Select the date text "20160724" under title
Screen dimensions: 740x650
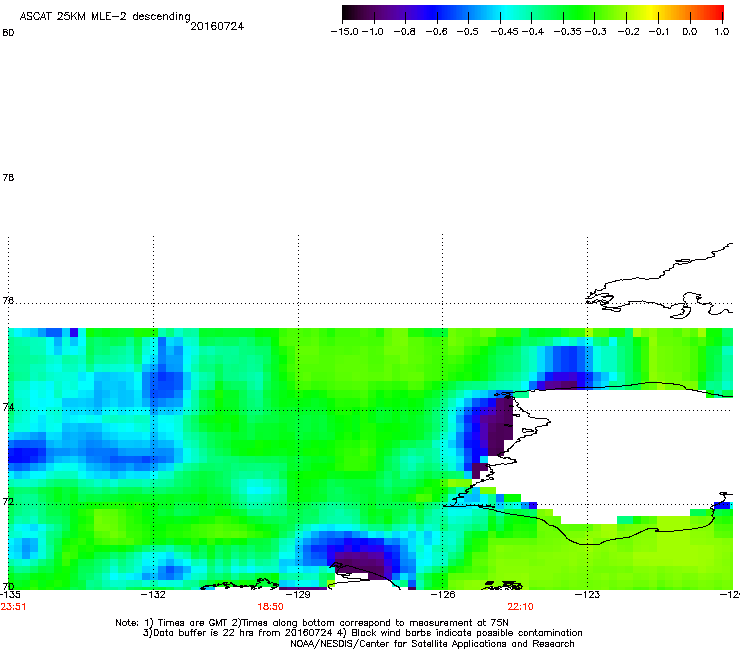(x=217, y=26)
